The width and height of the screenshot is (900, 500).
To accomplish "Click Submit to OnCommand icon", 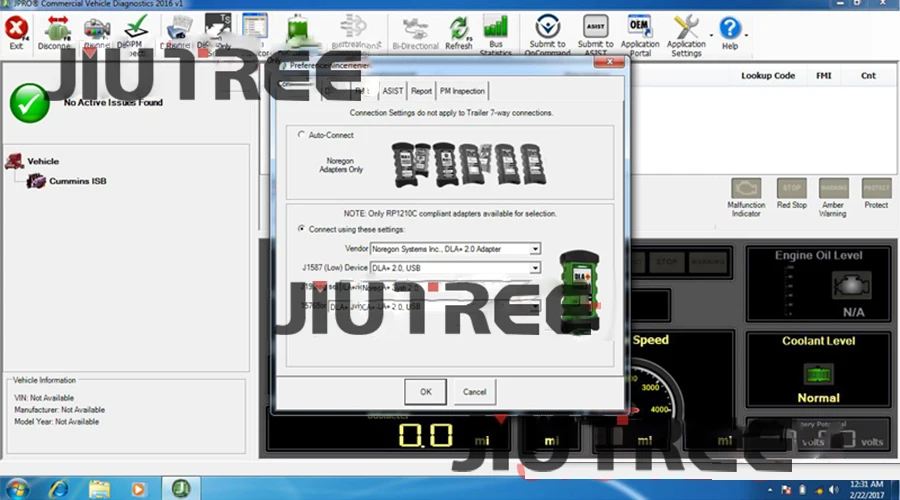I will 547,26.
